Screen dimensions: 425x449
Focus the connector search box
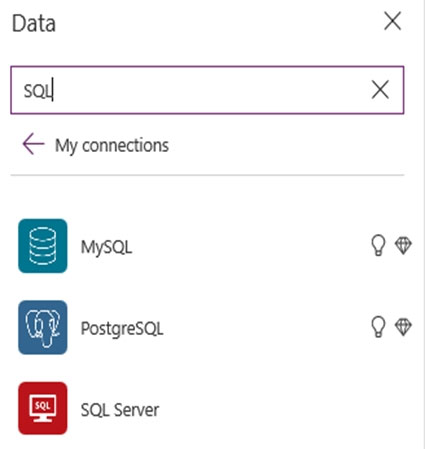[x=207, y=90]
